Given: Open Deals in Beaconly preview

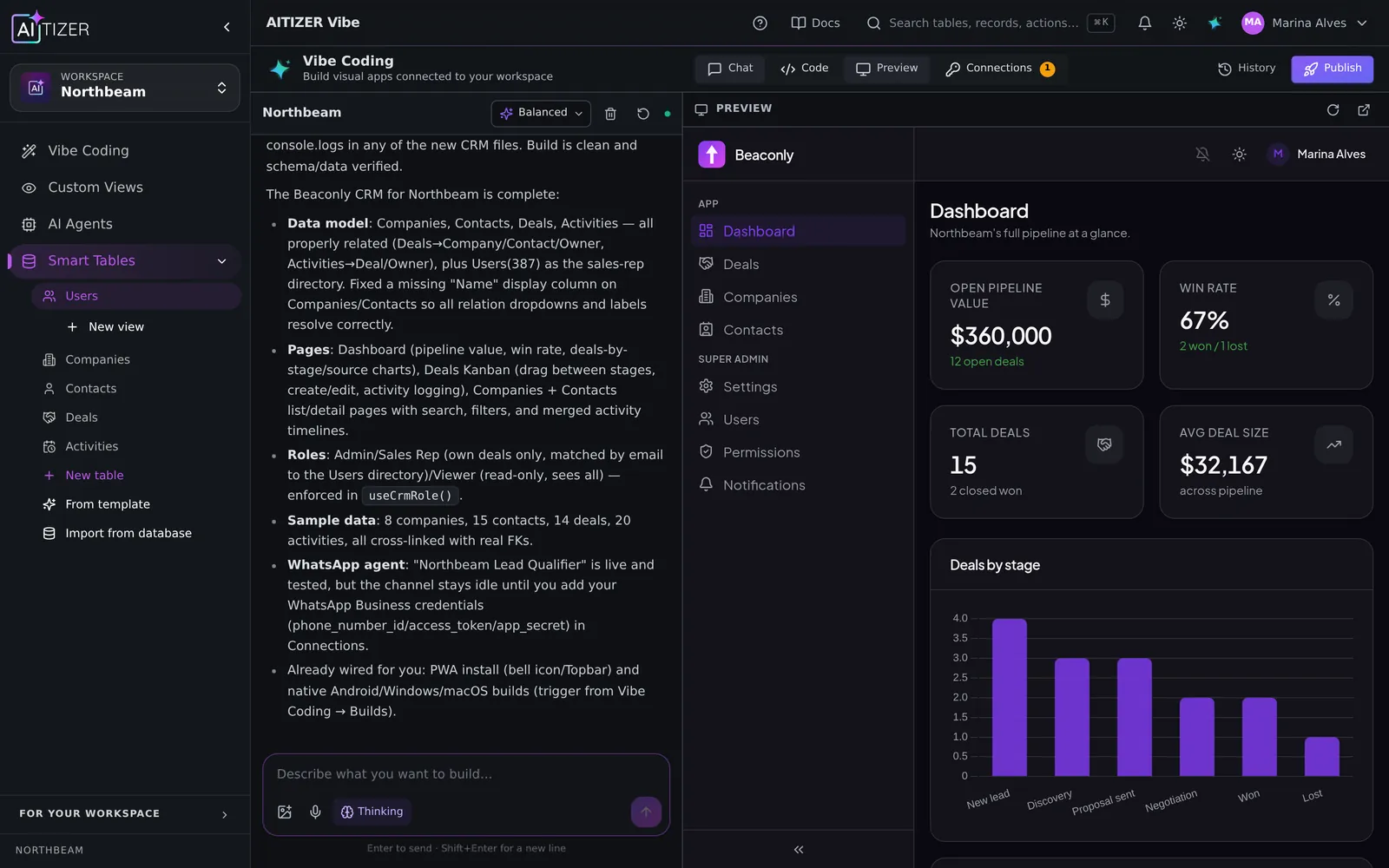Looking at the screenshot, I should tap(799, 264).
